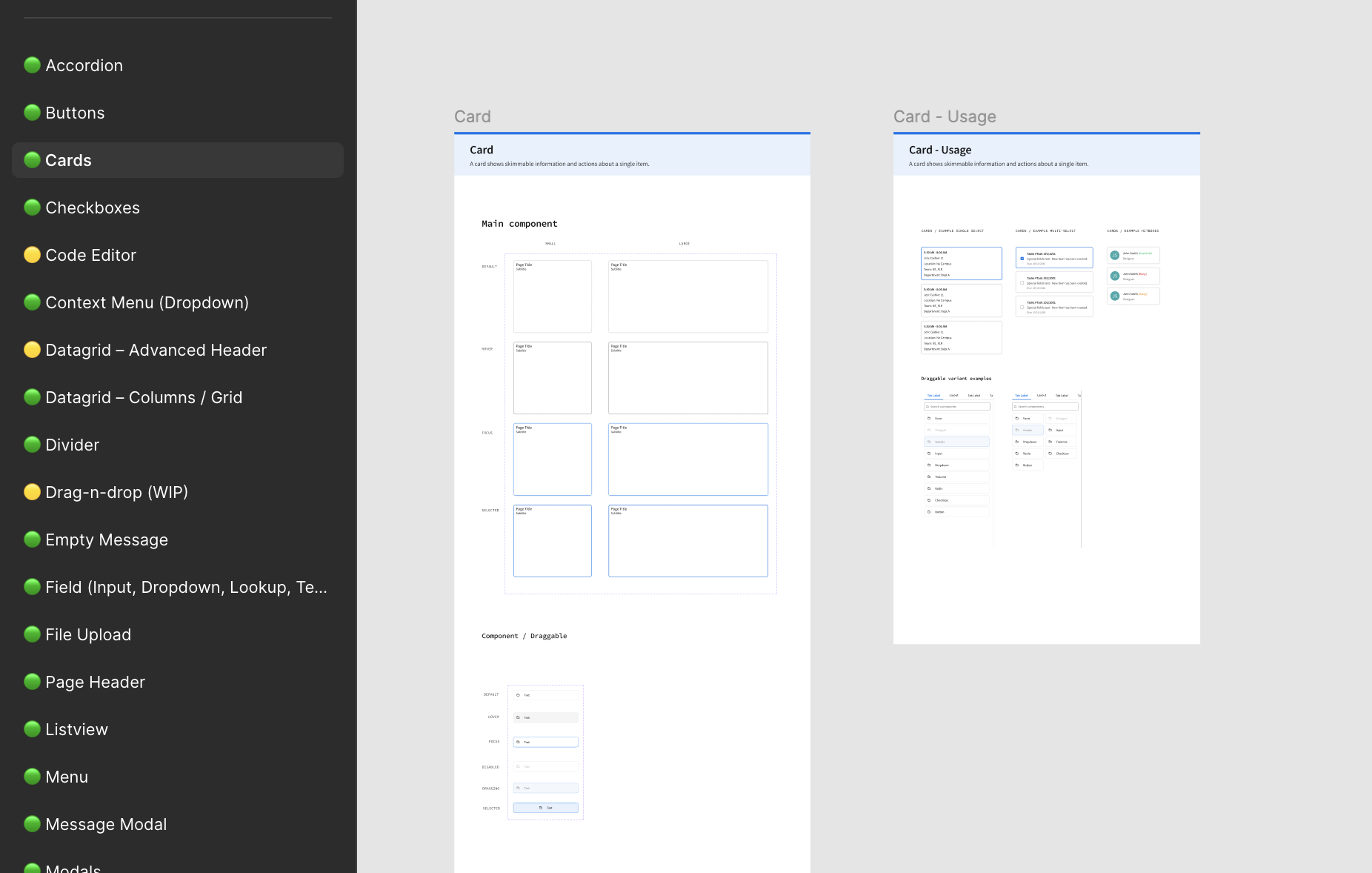Click the yellow status dot beside Code Editor
Screen dimensions: 1372x873
[x=32, y=255]
